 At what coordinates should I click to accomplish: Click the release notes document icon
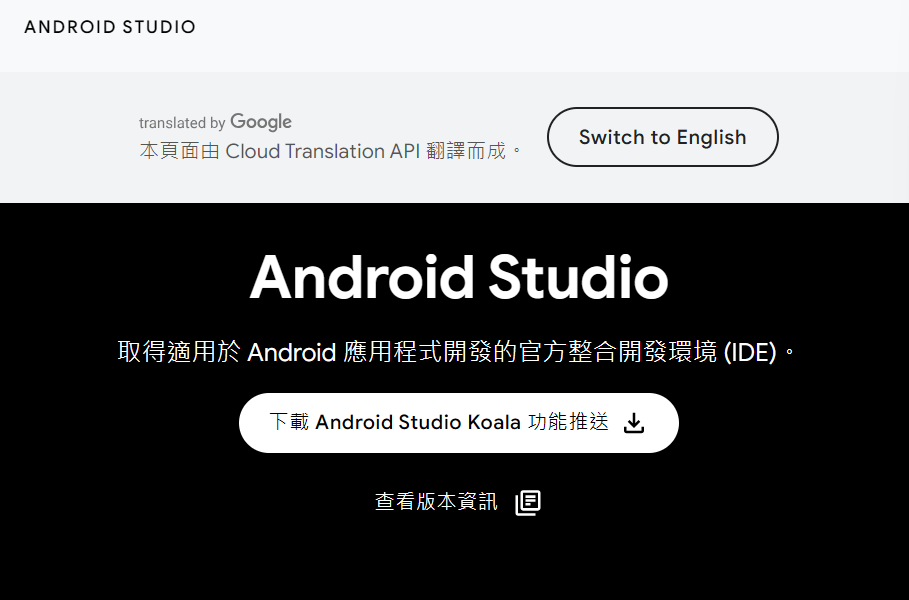(528, 503)
